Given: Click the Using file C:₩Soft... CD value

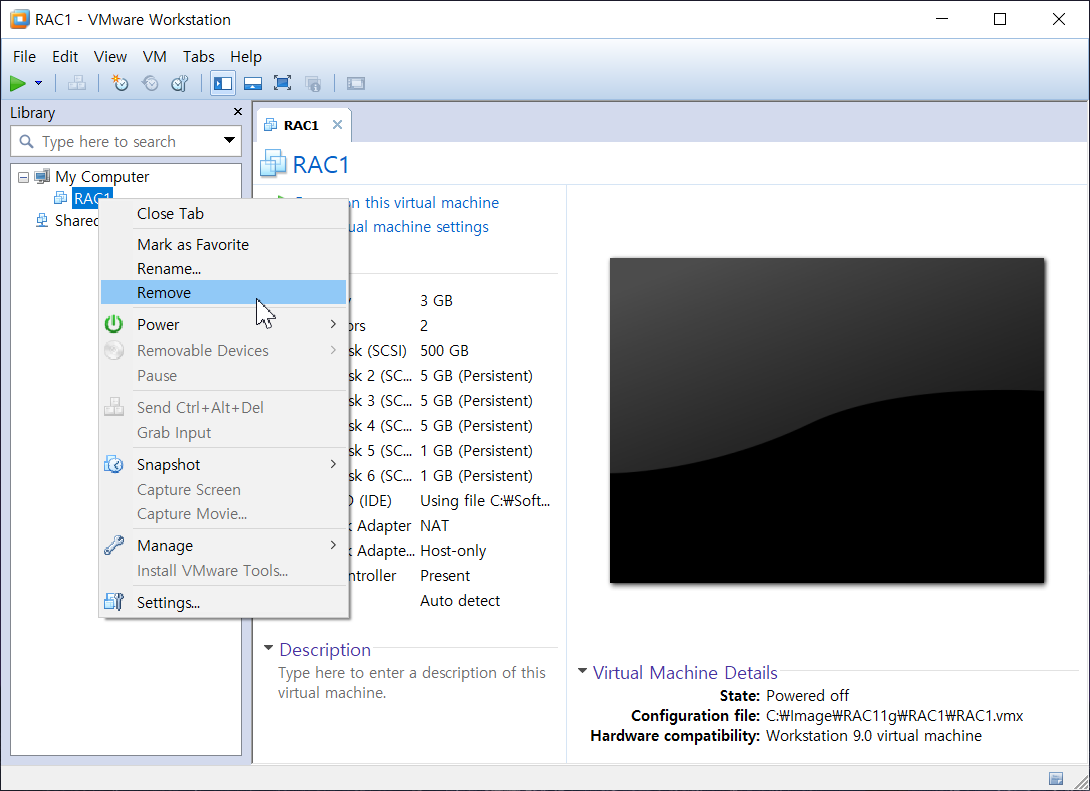Looking at the screenshot, I should [x=485, y=500].
